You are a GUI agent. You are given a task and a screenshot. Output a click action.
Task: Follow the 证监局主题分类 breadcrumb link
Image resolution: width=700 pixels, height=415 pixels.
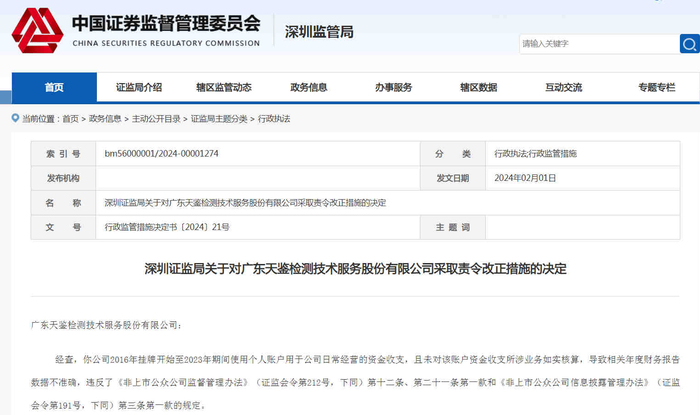tap(219, 119)
